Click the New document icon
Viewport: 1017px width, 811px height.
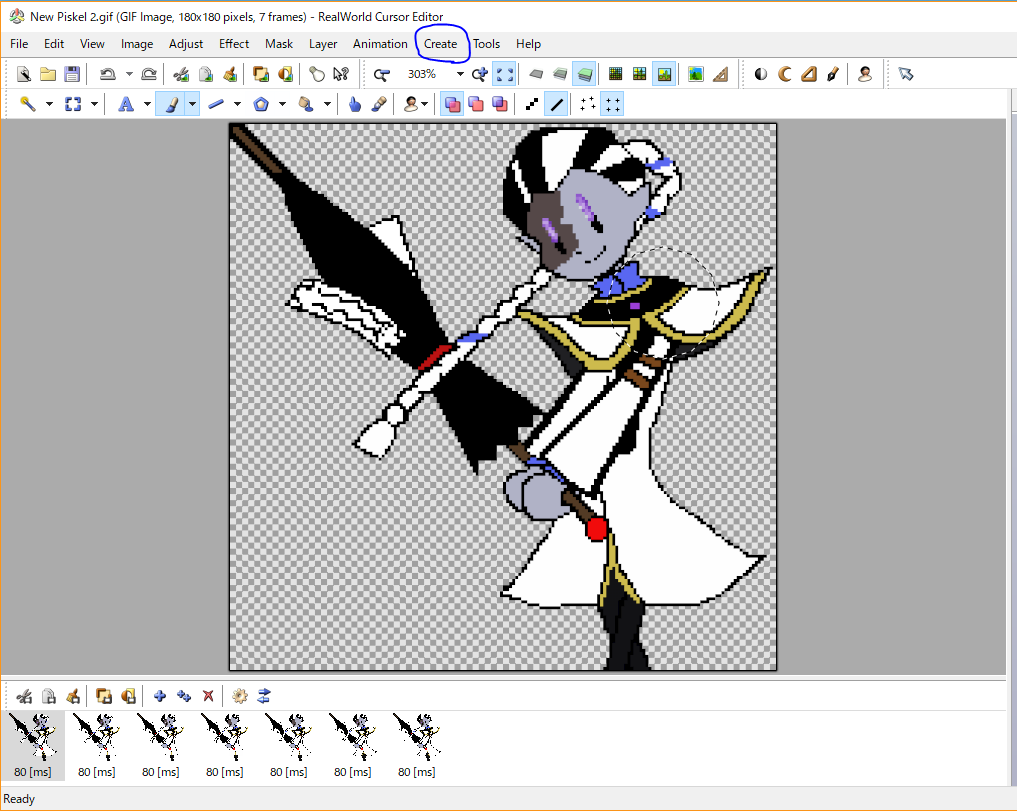[x=24, y=74]
